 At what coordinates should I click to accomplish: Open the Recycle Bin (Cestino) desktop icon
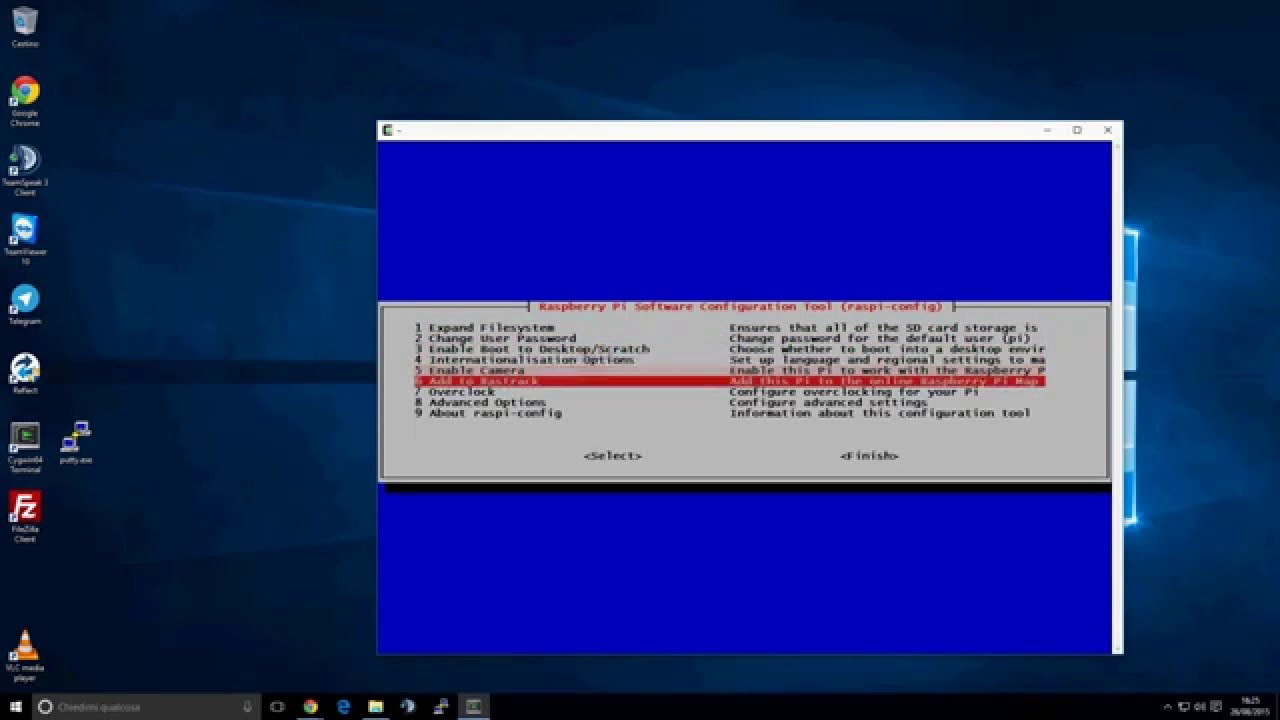click(25, 25)
